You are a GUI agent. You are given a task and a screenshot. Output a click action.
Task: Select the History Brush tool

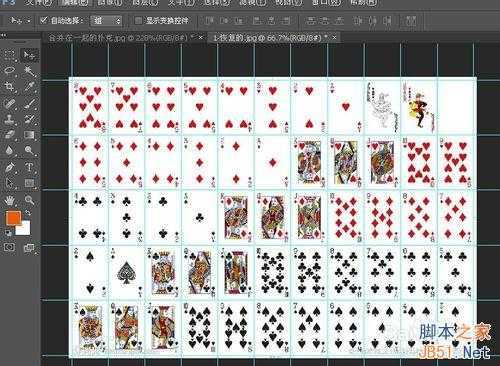tap(29, 119)
